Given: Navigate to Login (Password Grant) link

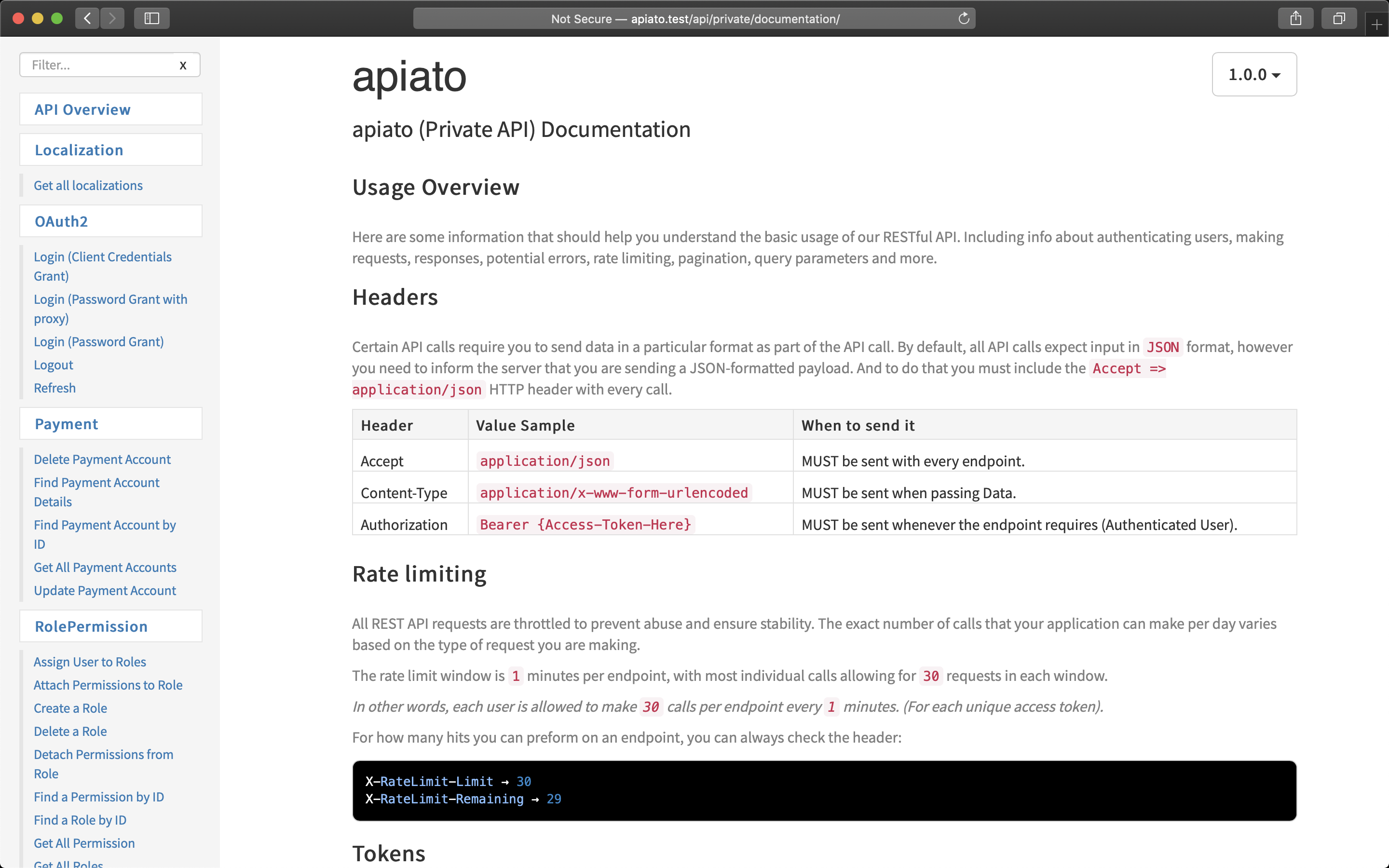Looking at the screenshot, I should click(x=99, y=342).
